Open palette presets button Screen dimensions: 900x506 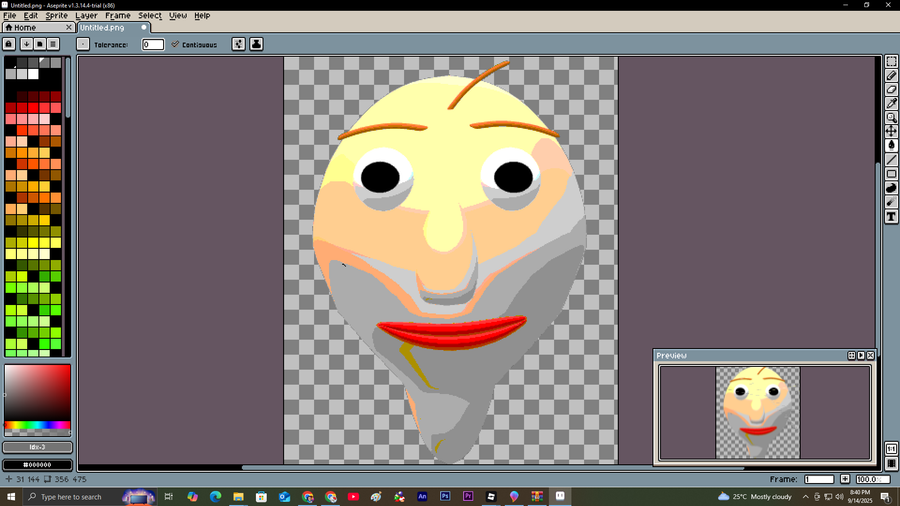tap(40, 44)
